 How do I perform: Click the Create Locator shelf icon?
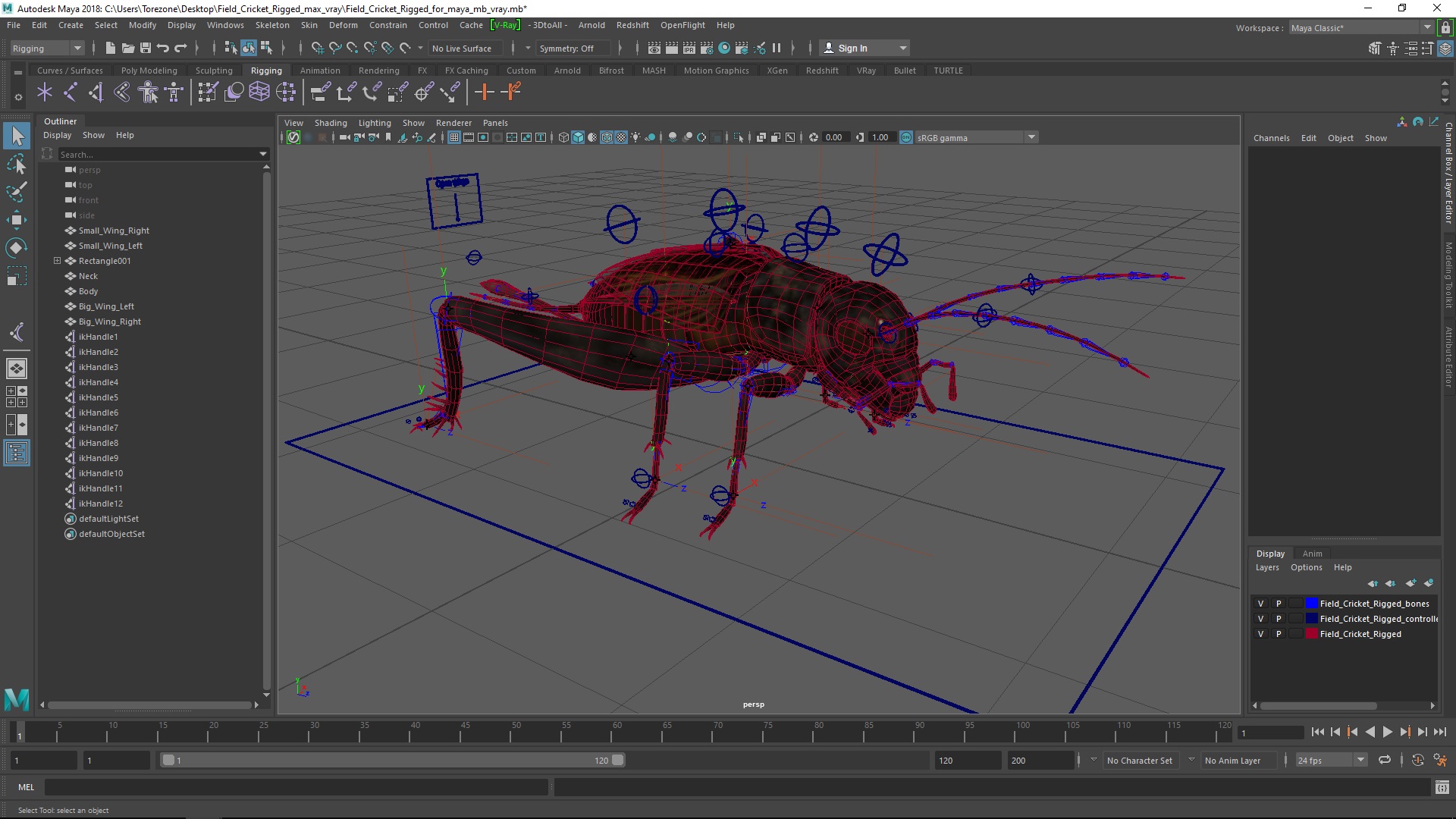click(45, 93)
